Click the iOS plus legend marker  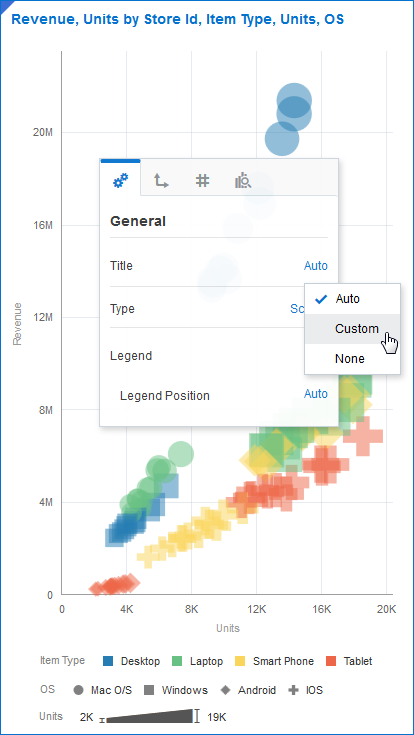tap(294, 690)
